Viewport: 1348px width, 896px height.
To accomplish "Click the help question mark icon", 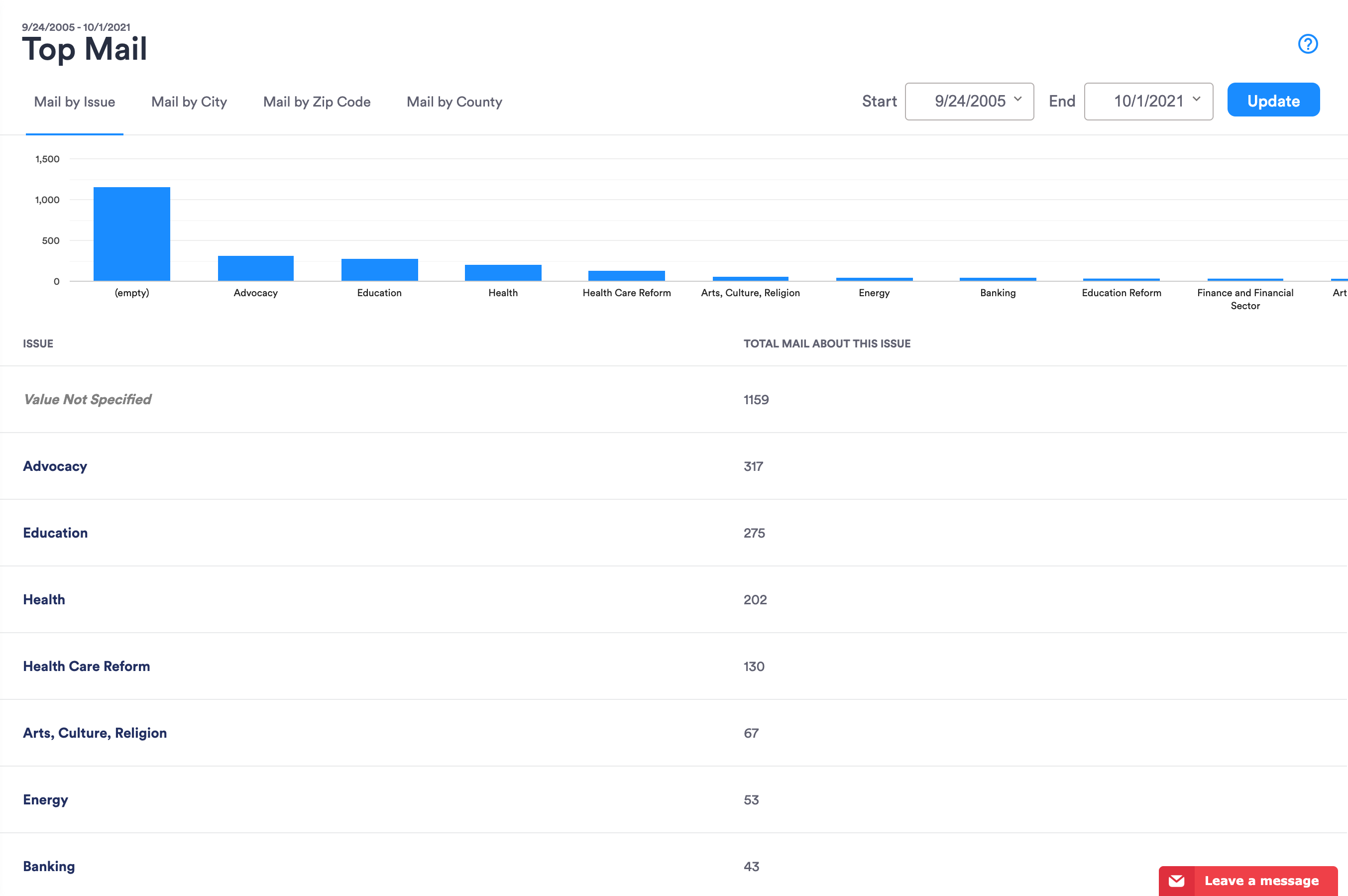I will [1307, 44].
